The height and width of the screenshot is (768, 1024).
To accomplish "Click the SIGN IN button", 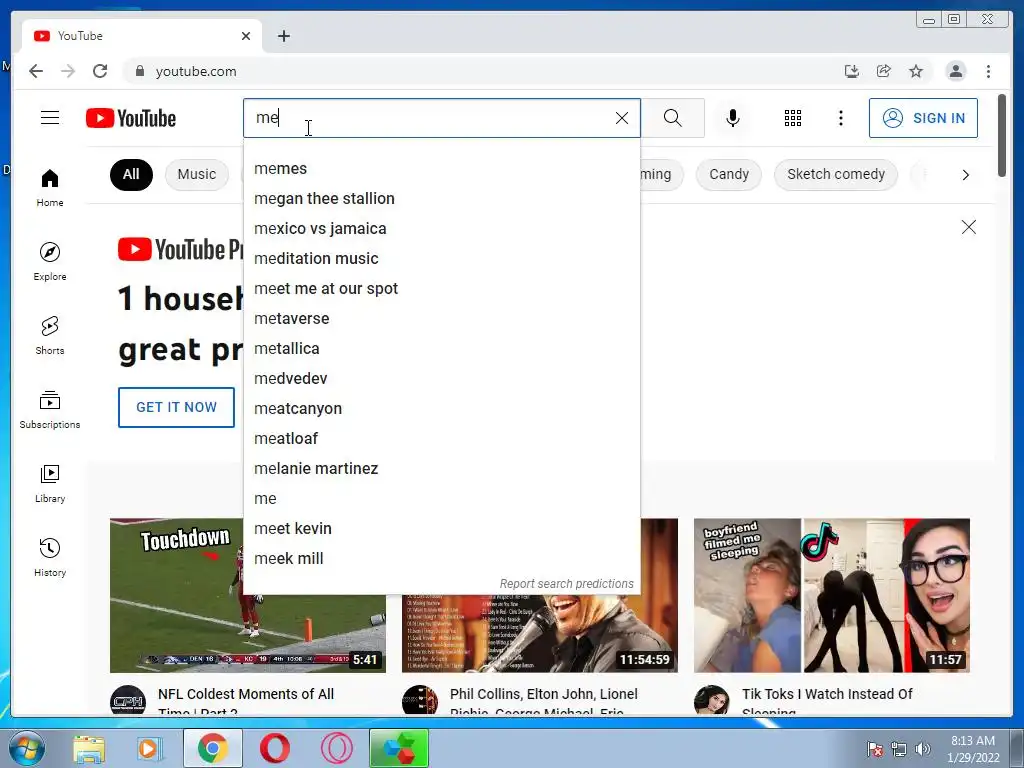I will [x=923, y=118].
